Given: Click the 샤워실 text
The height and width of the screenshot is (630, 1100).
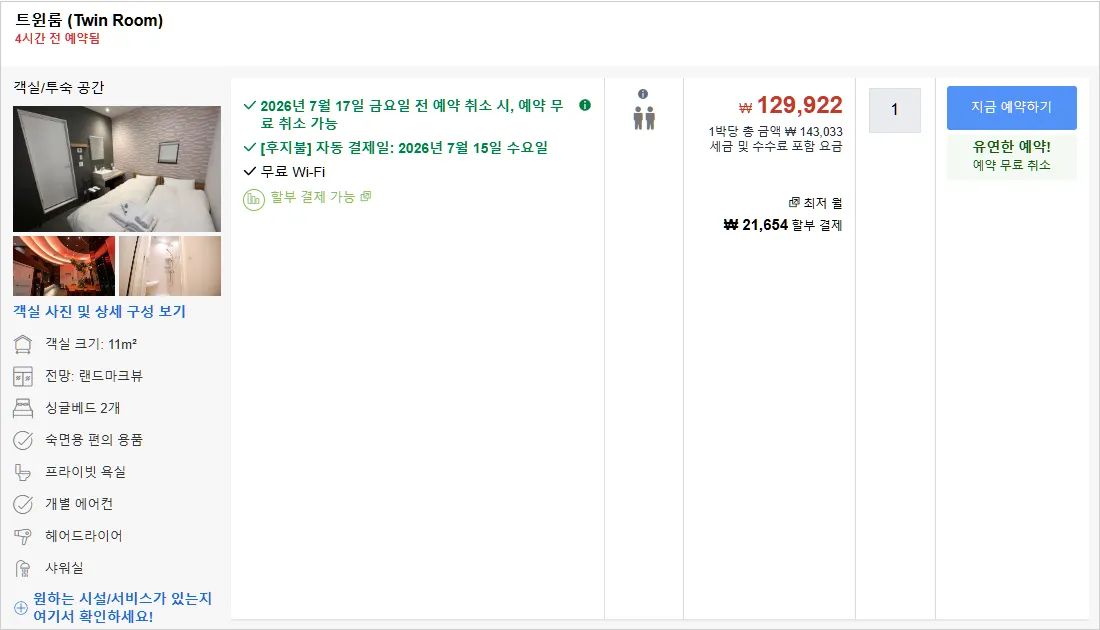Looking at the screenshot, I should point(65,568).
